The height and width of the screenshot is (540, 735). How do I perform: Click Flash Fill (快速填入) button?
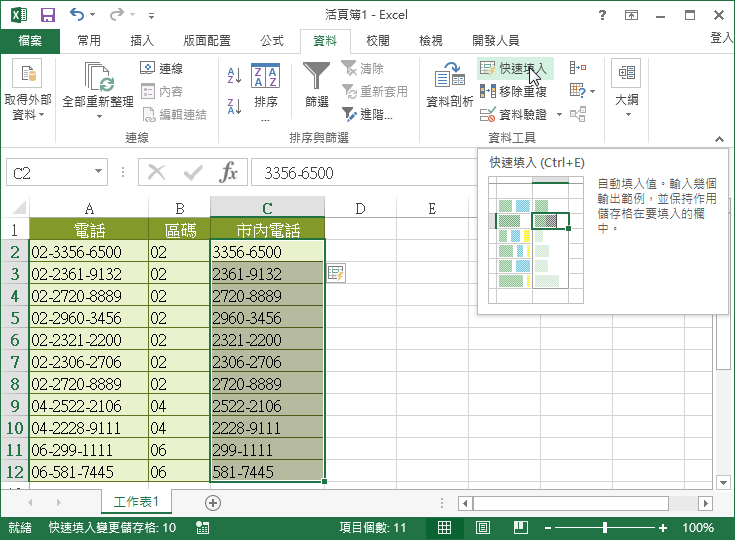point(515,68)
